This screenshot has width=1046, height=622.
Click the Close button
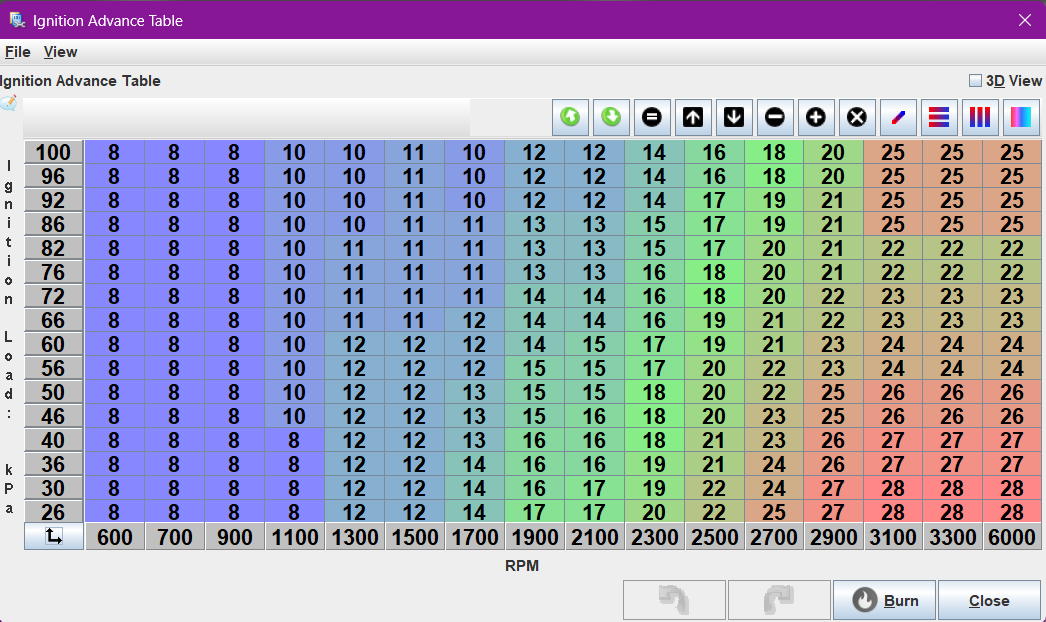tap(988, 600)
